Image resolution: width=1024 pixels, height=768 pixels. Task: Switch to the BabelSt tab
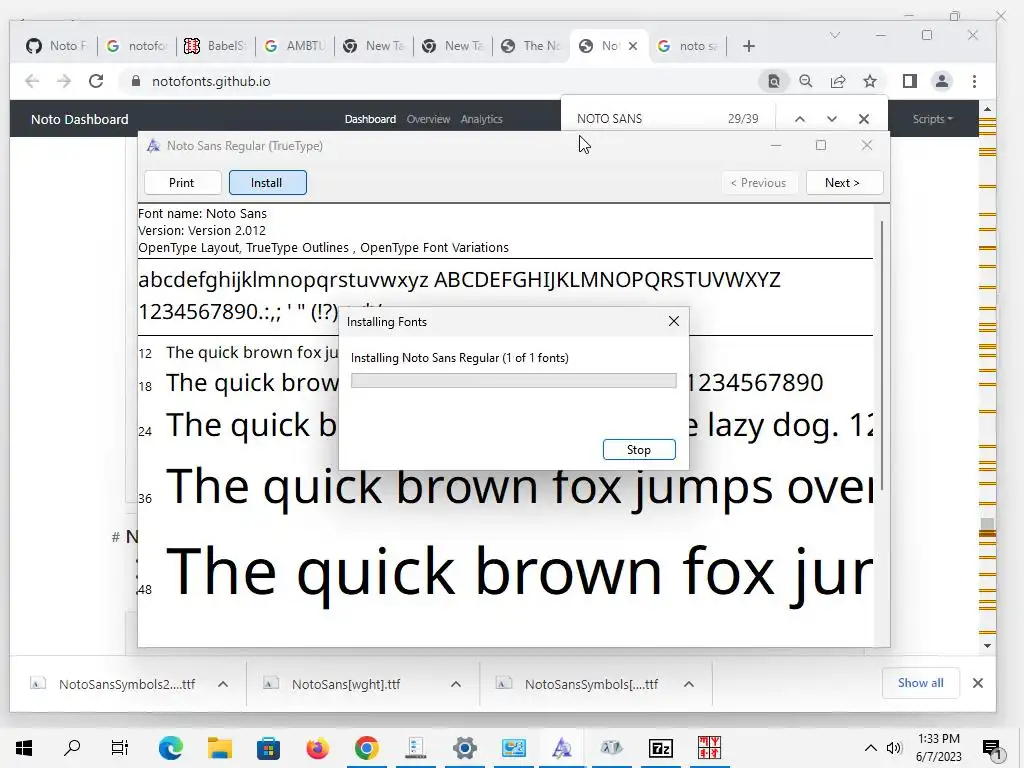[216, 46]
